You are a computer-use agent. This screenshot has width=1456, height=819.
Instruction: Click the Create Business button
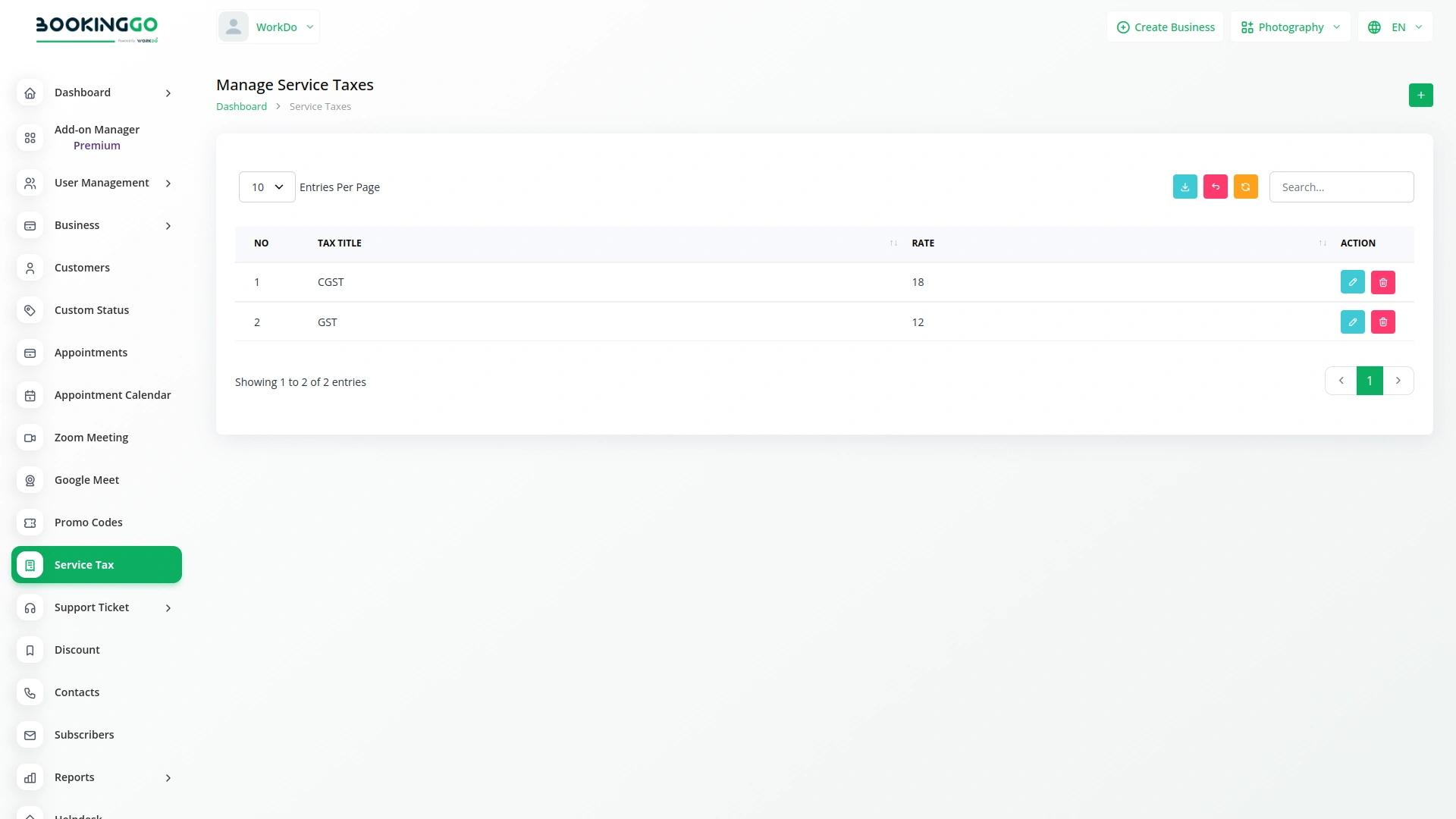tap(1166, 27)
